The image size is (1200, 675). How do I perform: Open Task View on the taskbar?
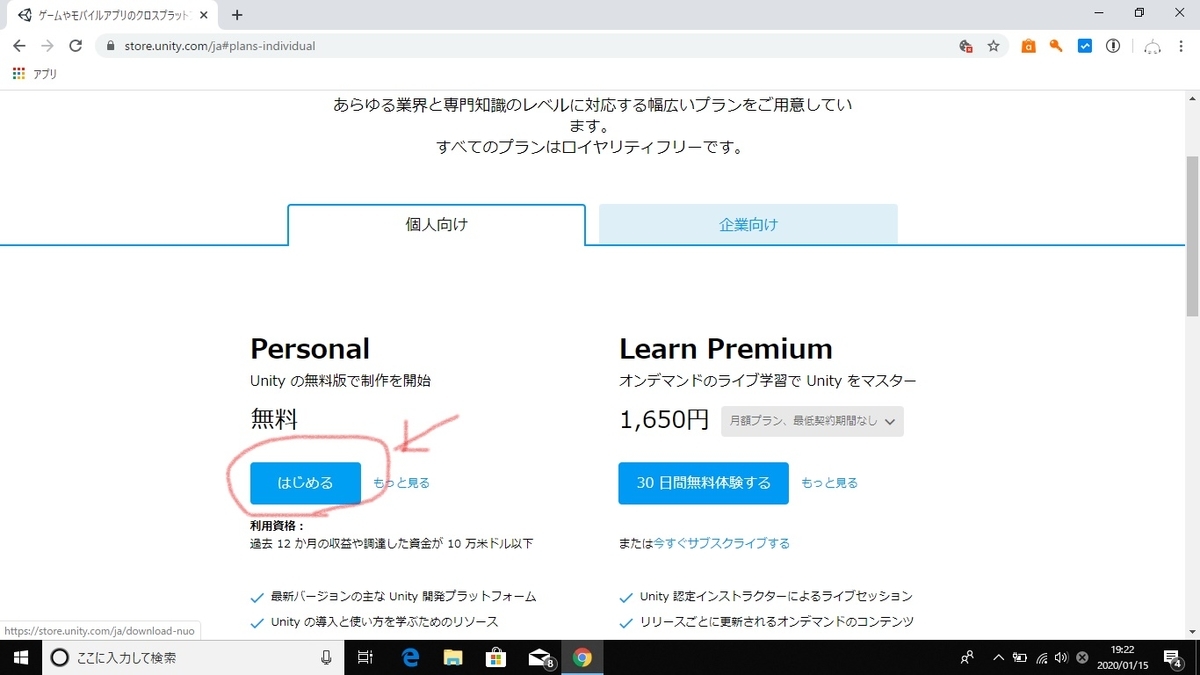(365, 657)
